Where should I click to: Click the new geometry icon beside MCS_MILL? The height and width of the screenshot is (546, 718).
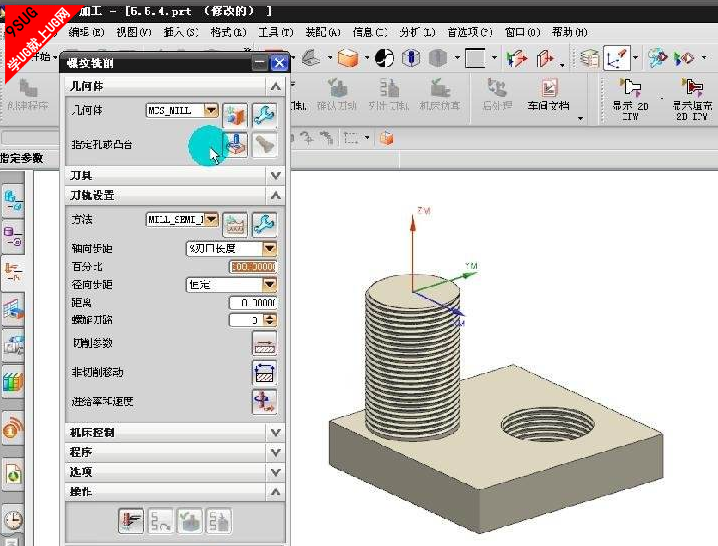click(235, 115)
